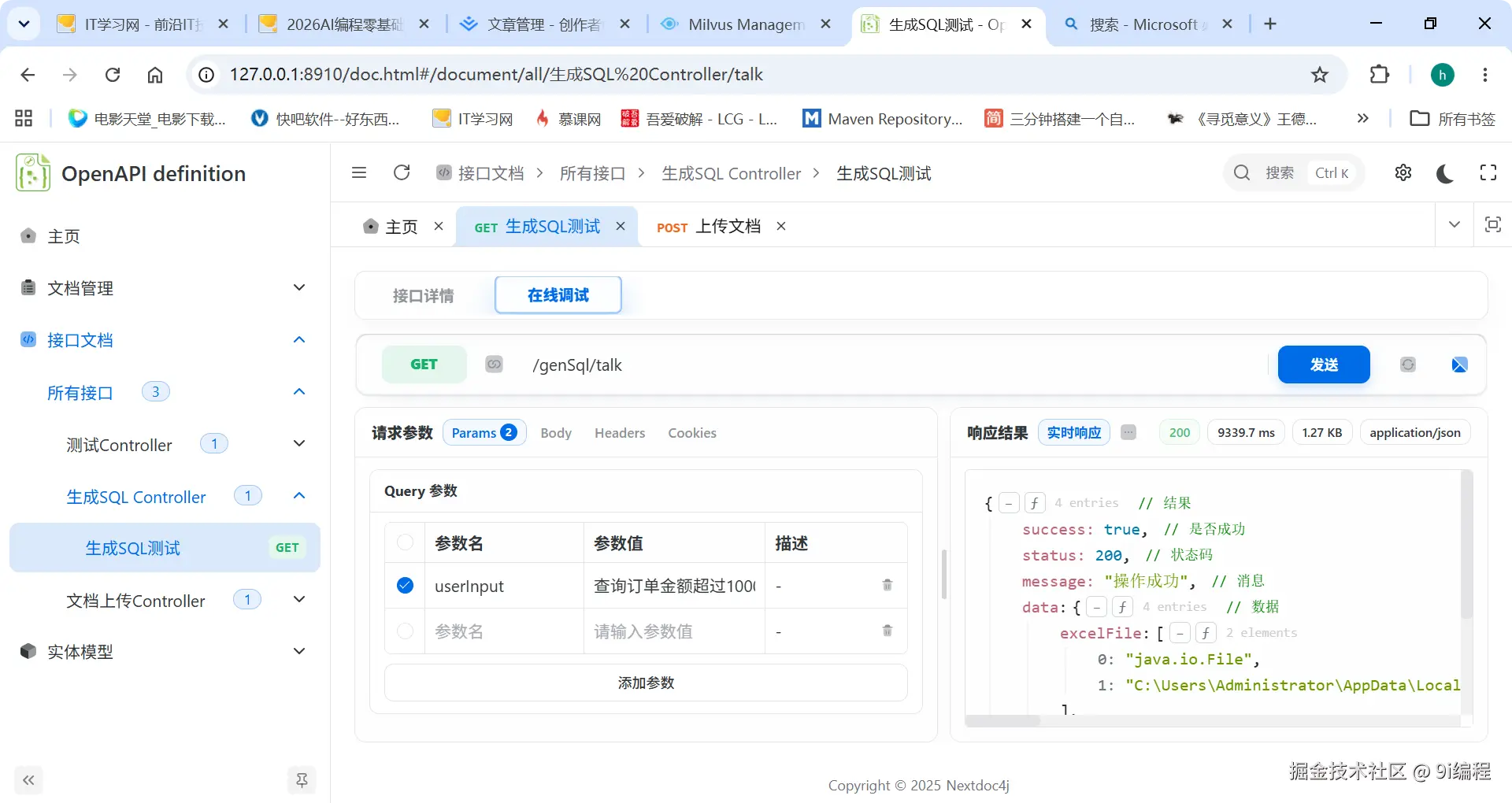This screenshot has height=803, width=1512.
Task: Pin the sidebar with pin icon
Action: click(x=302, y=780)
